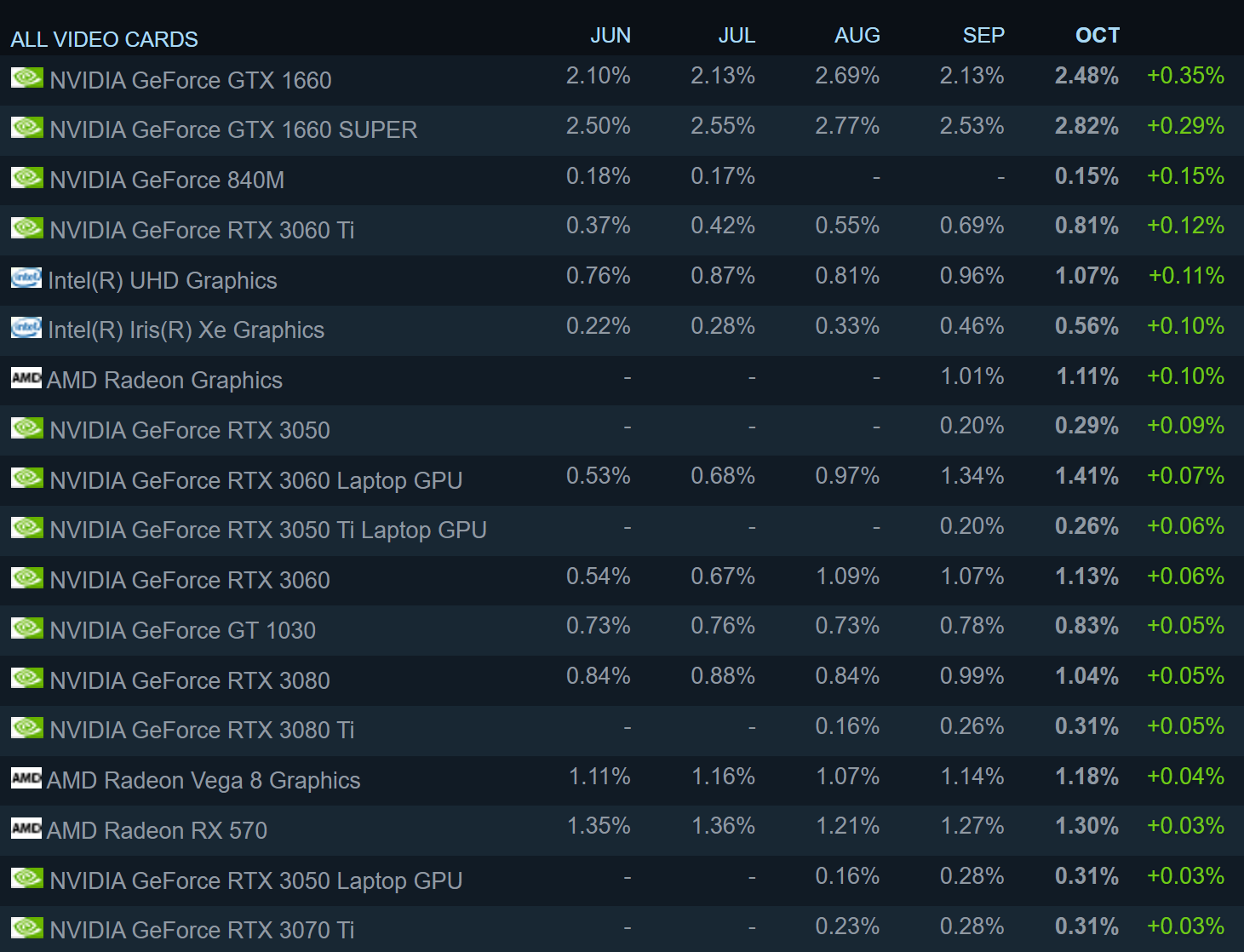Viewport: 1244px width, 952px height.
Task: Click the AMD logo next to Radeon RX 570
Action: (26, 829)
